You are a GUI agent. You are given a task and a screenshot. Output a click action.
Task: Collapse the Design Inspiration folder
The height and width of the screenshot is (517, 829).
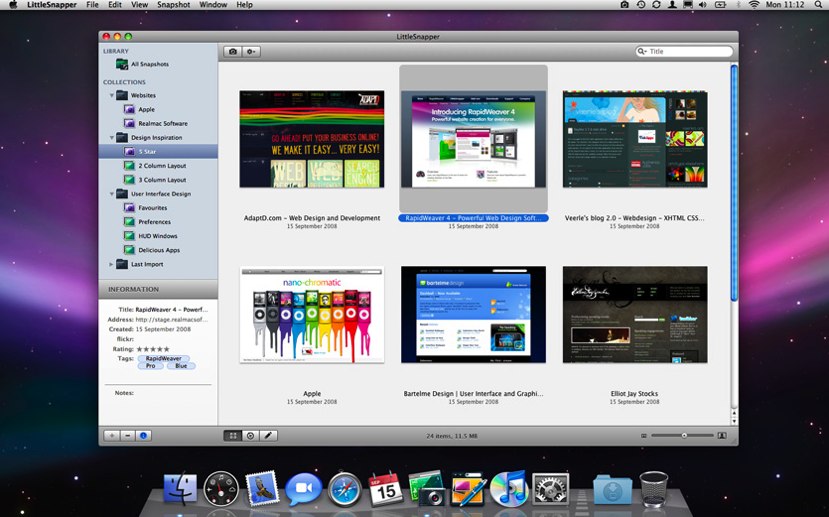click(112, 137)
